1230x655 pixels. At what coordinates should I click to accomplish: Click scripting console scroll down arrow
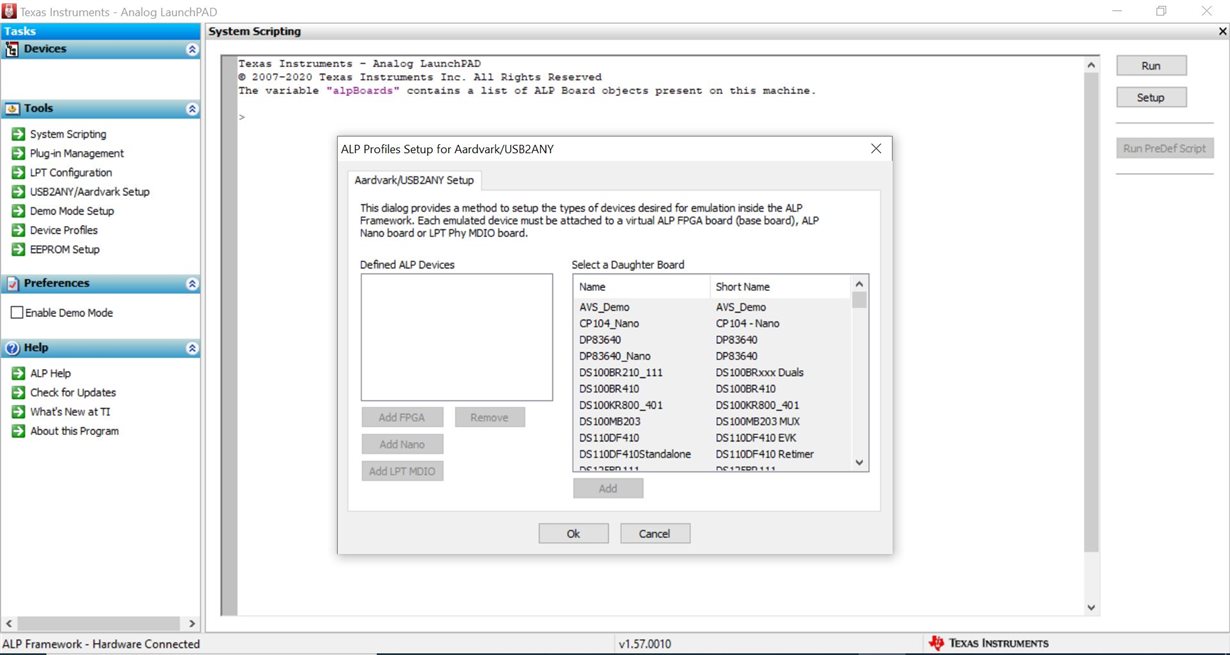pos(1091,607)
